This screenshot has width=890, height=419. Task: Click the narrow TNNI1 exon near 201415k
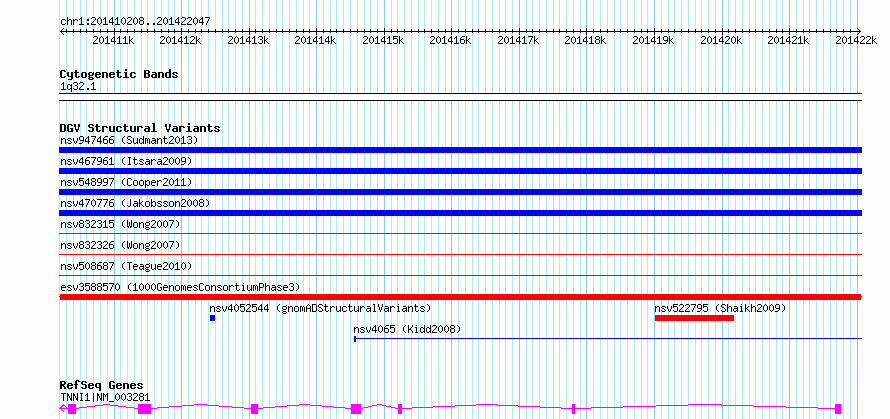pos(400,409)
